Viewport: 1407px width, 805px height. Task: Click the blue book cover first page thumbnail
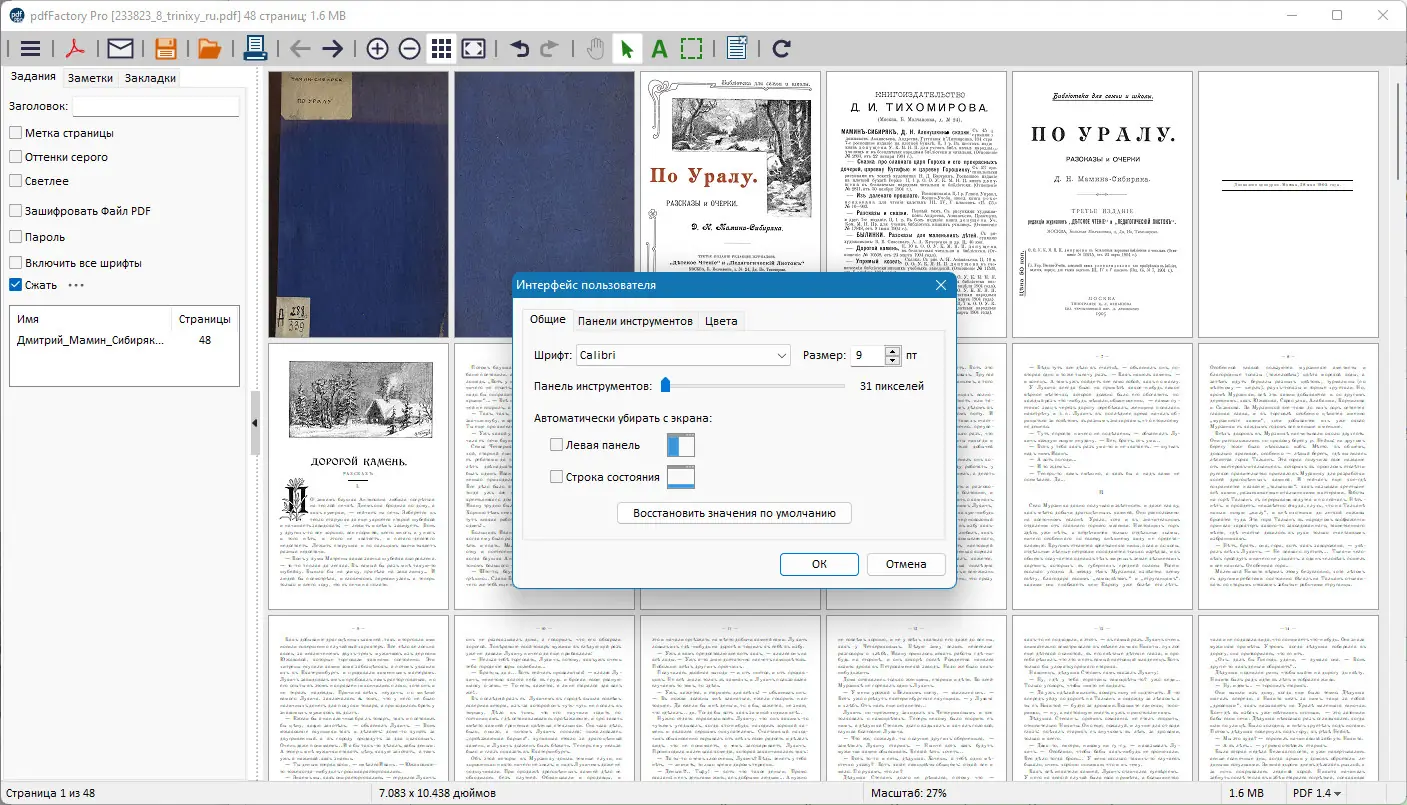(357, 204)
